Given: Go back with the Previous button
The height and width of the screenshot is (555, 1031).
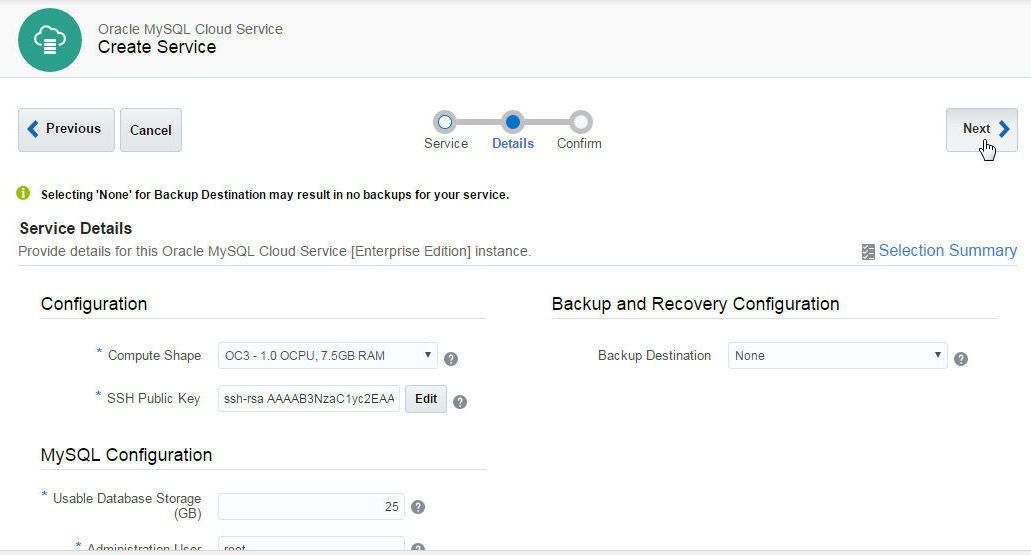Looking at the screenshot, I should [66, 130].
